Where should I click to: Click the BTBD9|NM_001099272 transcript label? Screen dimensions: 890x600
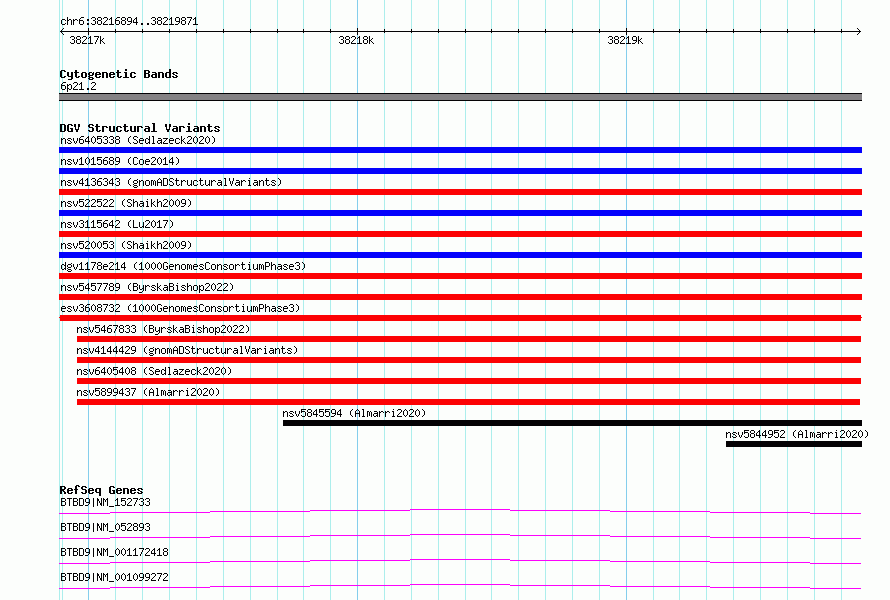pos(114,577)
